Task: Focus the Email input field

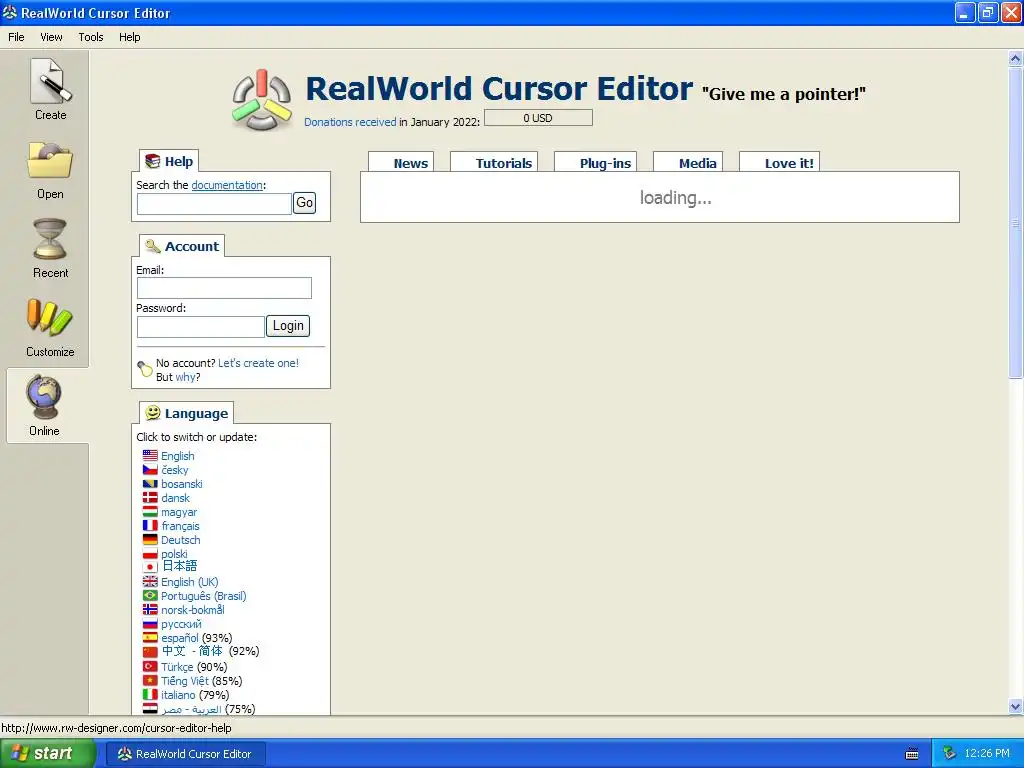Action: [224, 288]
